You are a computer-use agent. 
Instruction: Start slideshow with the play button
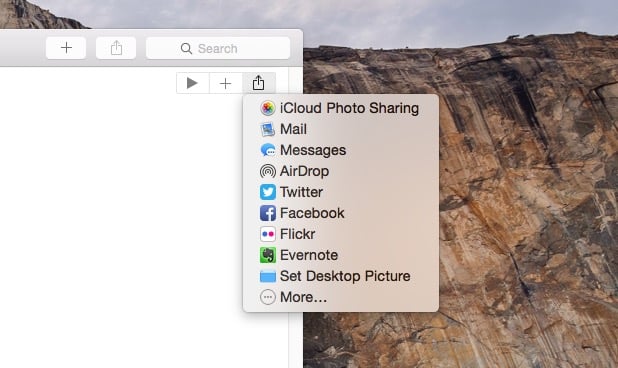coord(192,83)
